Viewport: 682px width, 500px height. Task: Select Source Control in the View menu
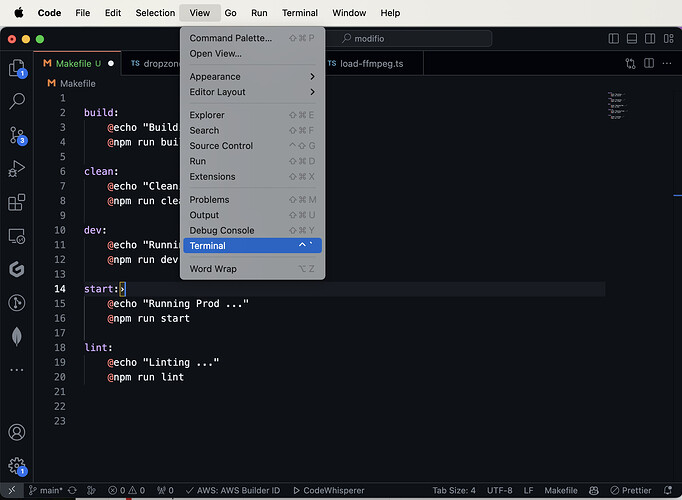[x=252, y=146]
